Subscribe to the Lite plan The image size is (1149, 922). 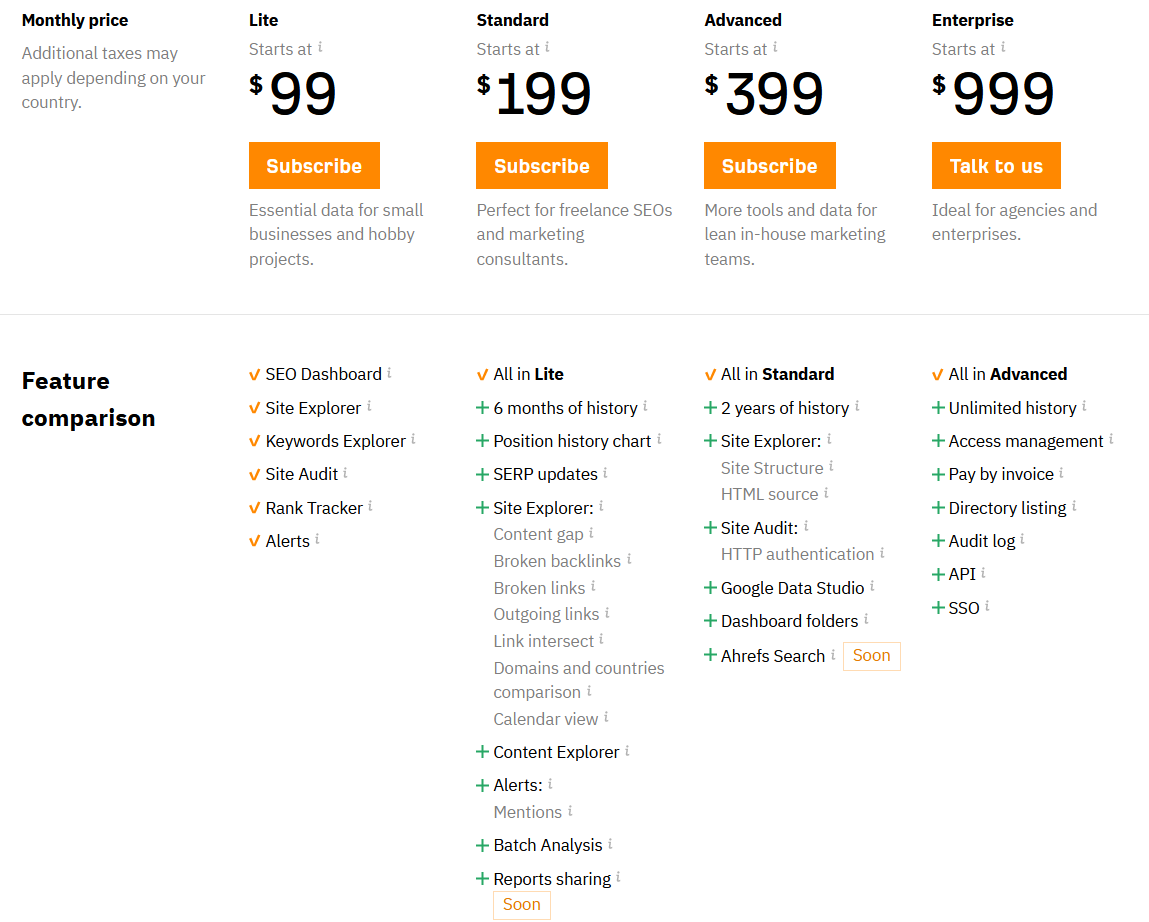(314, 166)
